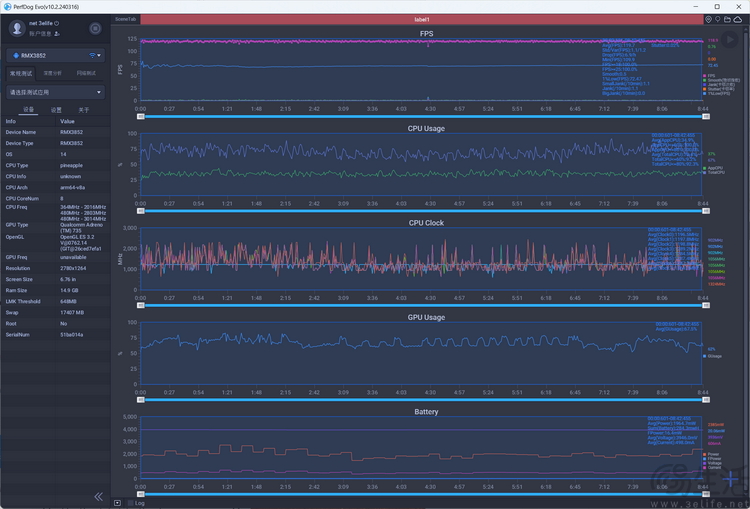Click the Battery chart left range slider handle
The image size is (750, 509).
[141, 494]
